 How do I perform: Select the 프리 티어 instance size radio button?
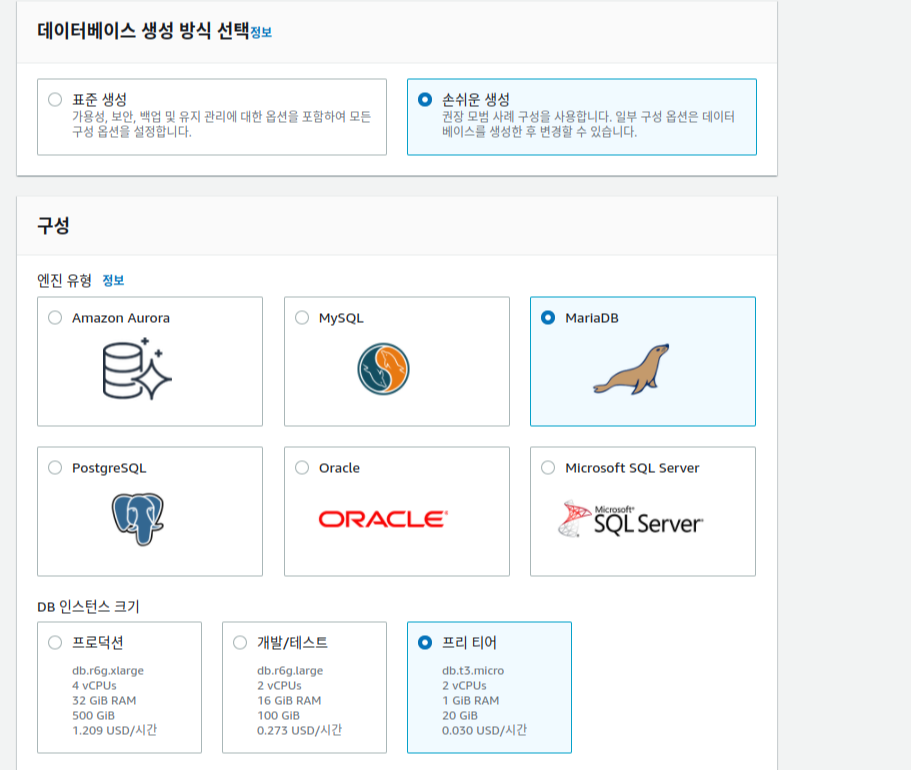pos(425,642)
